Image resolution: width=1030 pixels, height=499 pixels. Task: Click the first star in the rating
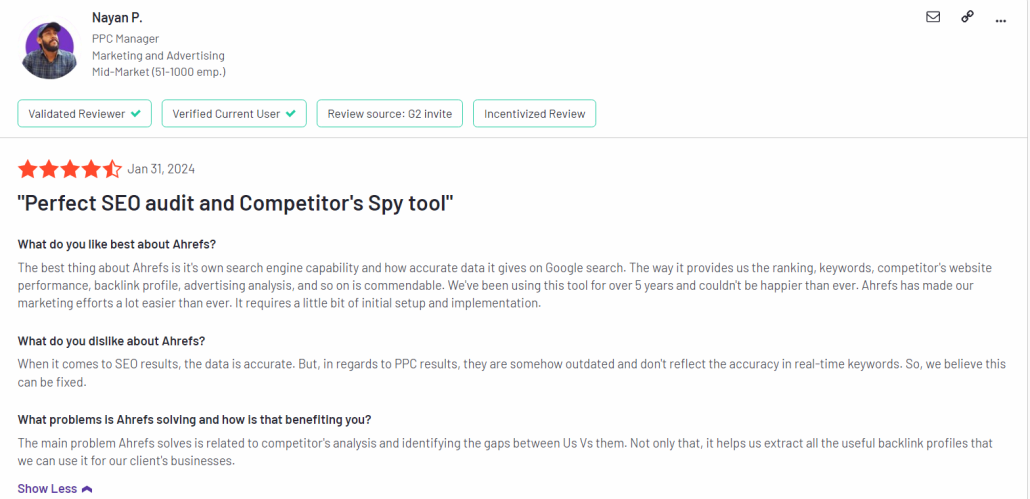(x=27, y=169)
